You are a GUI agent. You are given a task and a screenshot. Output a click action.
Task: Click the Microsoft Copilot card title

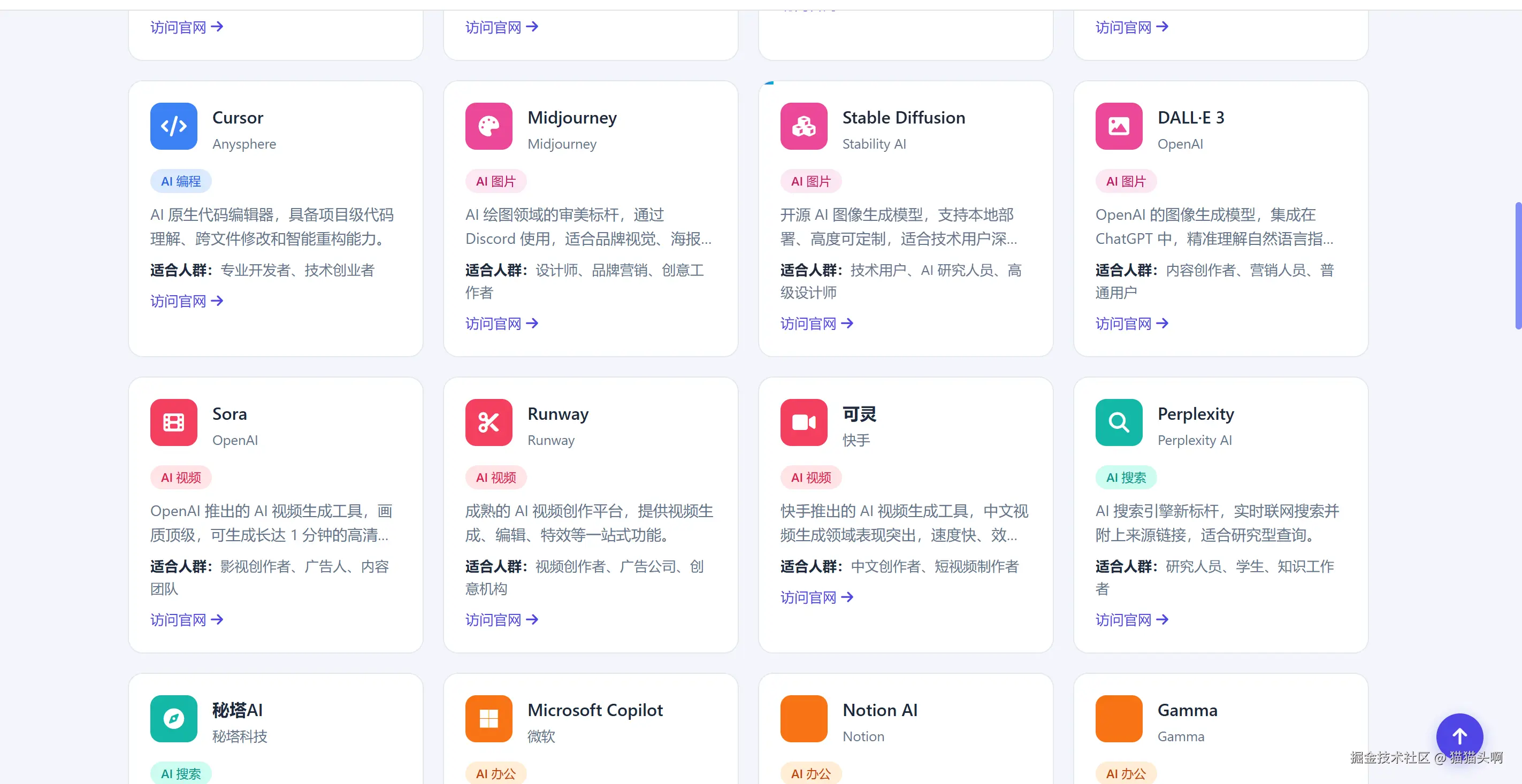(x=595, y=710)
